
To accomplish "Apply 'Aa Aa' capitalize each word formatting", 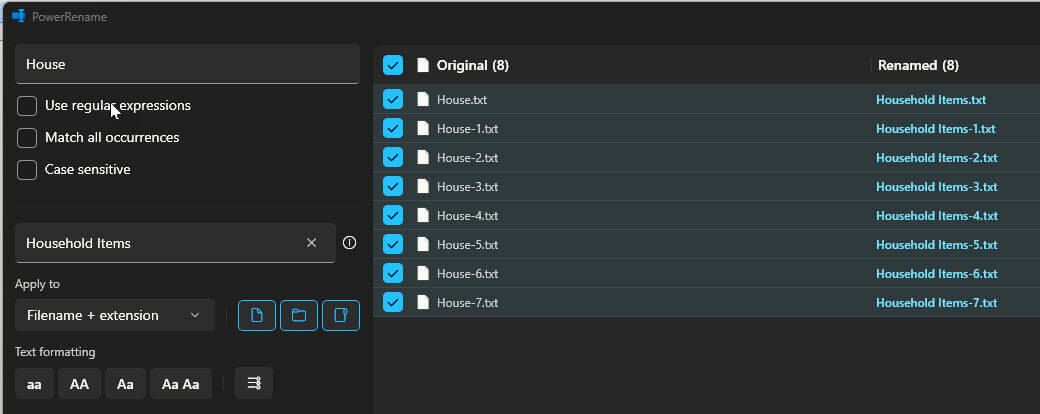I will click(181, 383).
